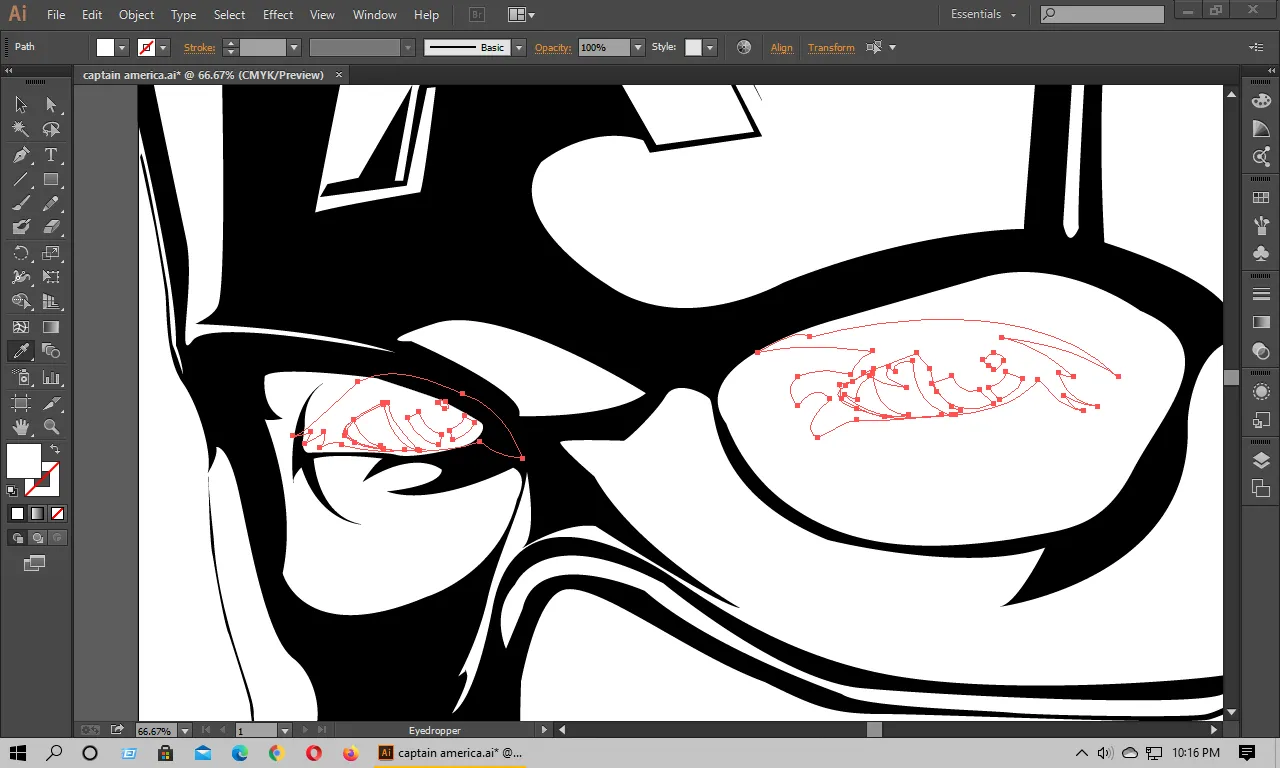
Task: Select the Shape Builder tool
Action: pyautogui.click(x=21, y=302)
